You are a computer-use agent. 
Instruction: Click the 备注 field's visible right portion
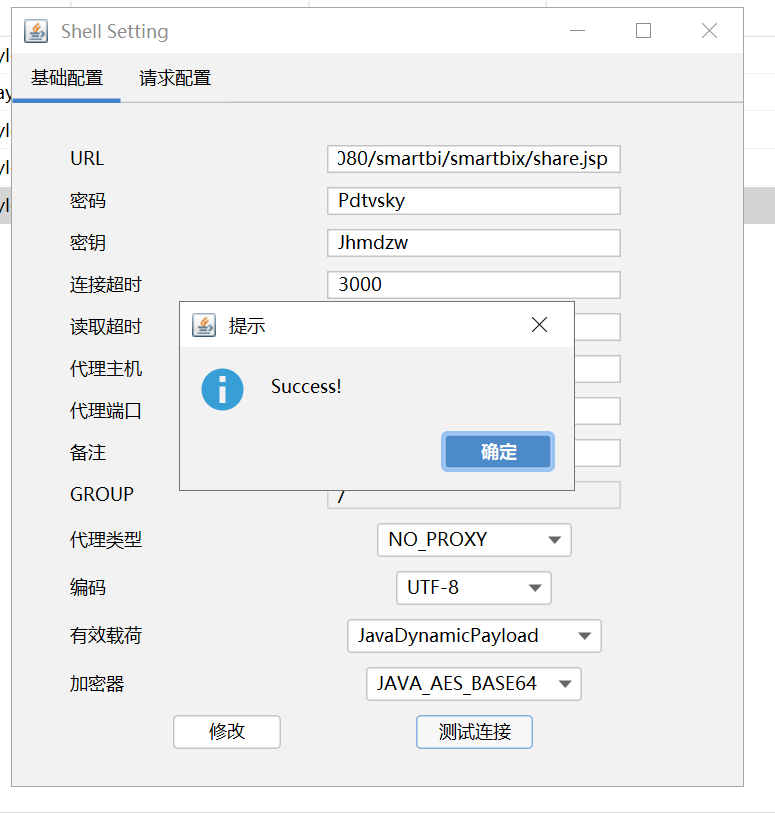click(x=598, y=453)
